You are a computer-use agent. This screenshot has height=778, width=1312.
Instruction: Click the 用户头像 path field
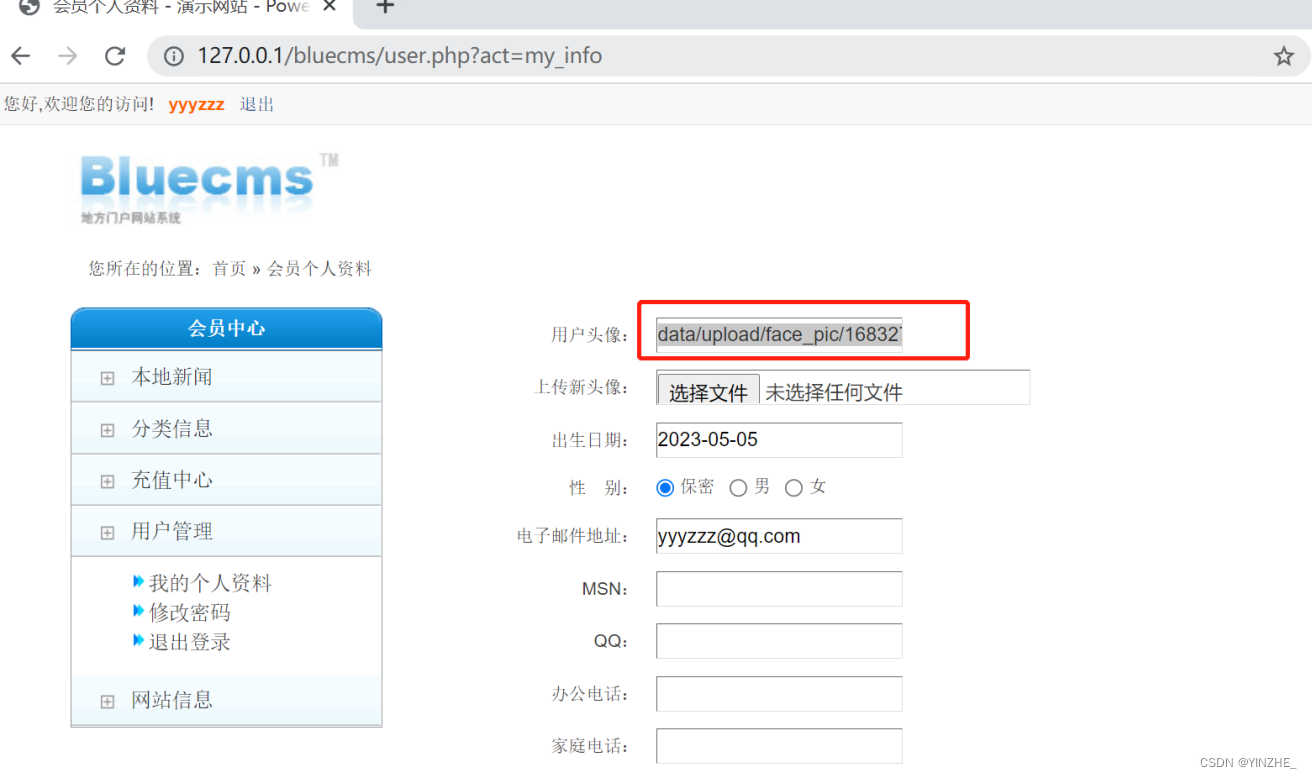click(779, 335)
